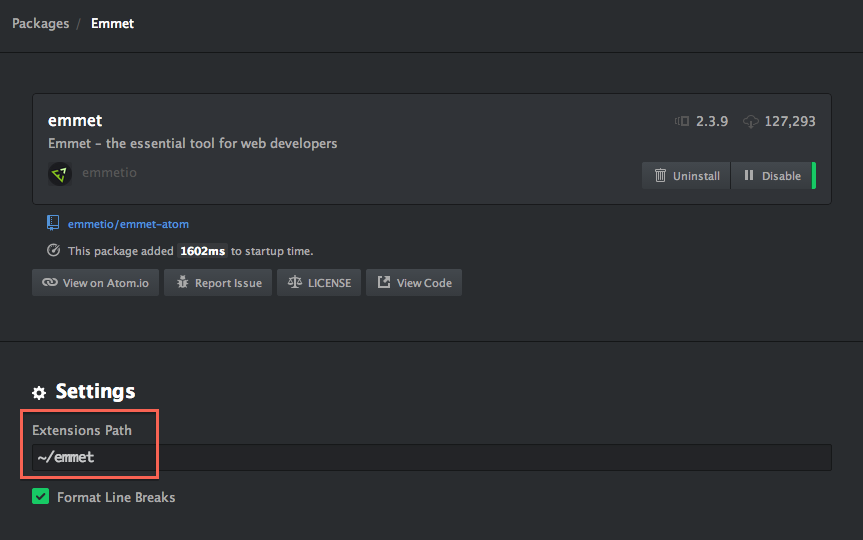
Task: Click the Extensions Path label
Action: [82, 430]
